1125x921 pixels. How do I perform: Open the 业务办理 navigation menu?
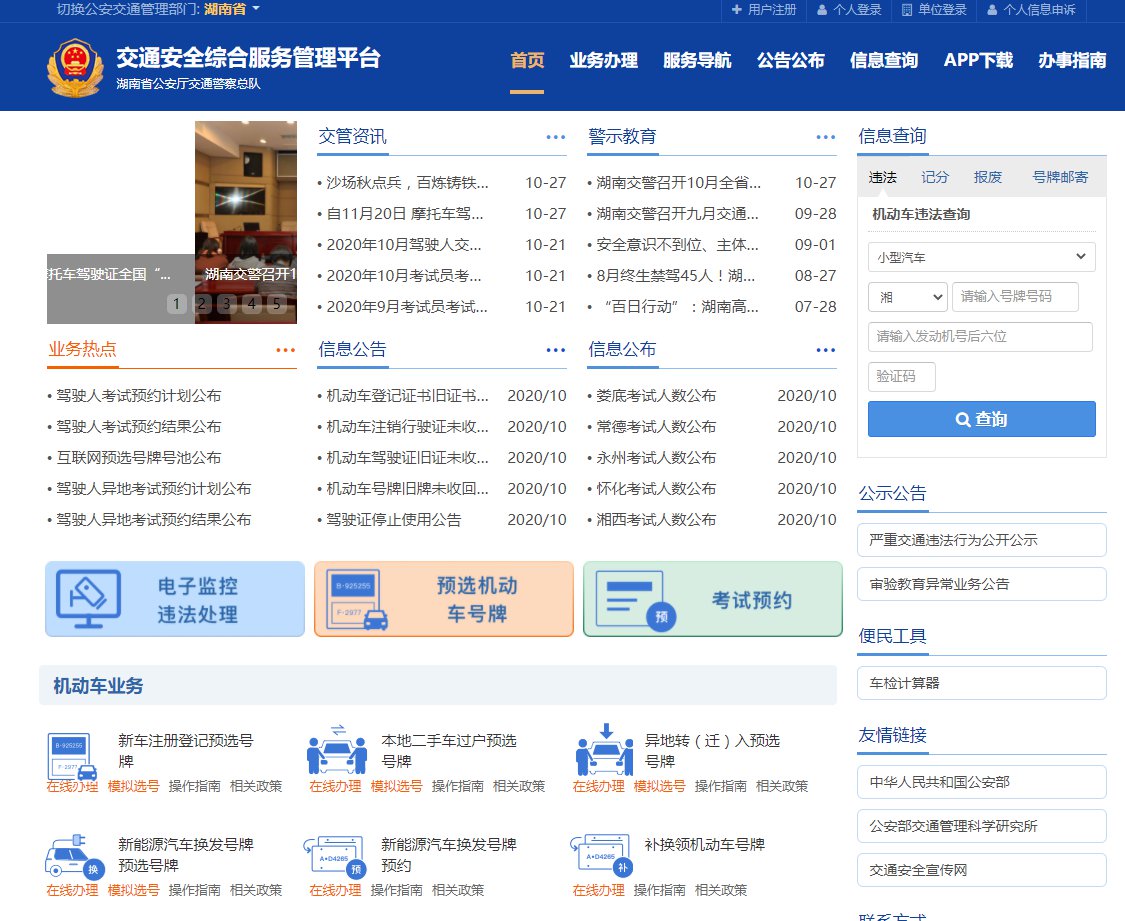tap(603, 60)
